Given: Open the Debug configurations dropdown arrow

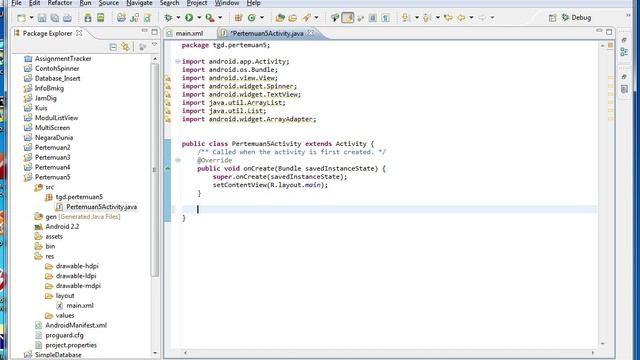Looking at the screenshot, I should click(178, 18).
